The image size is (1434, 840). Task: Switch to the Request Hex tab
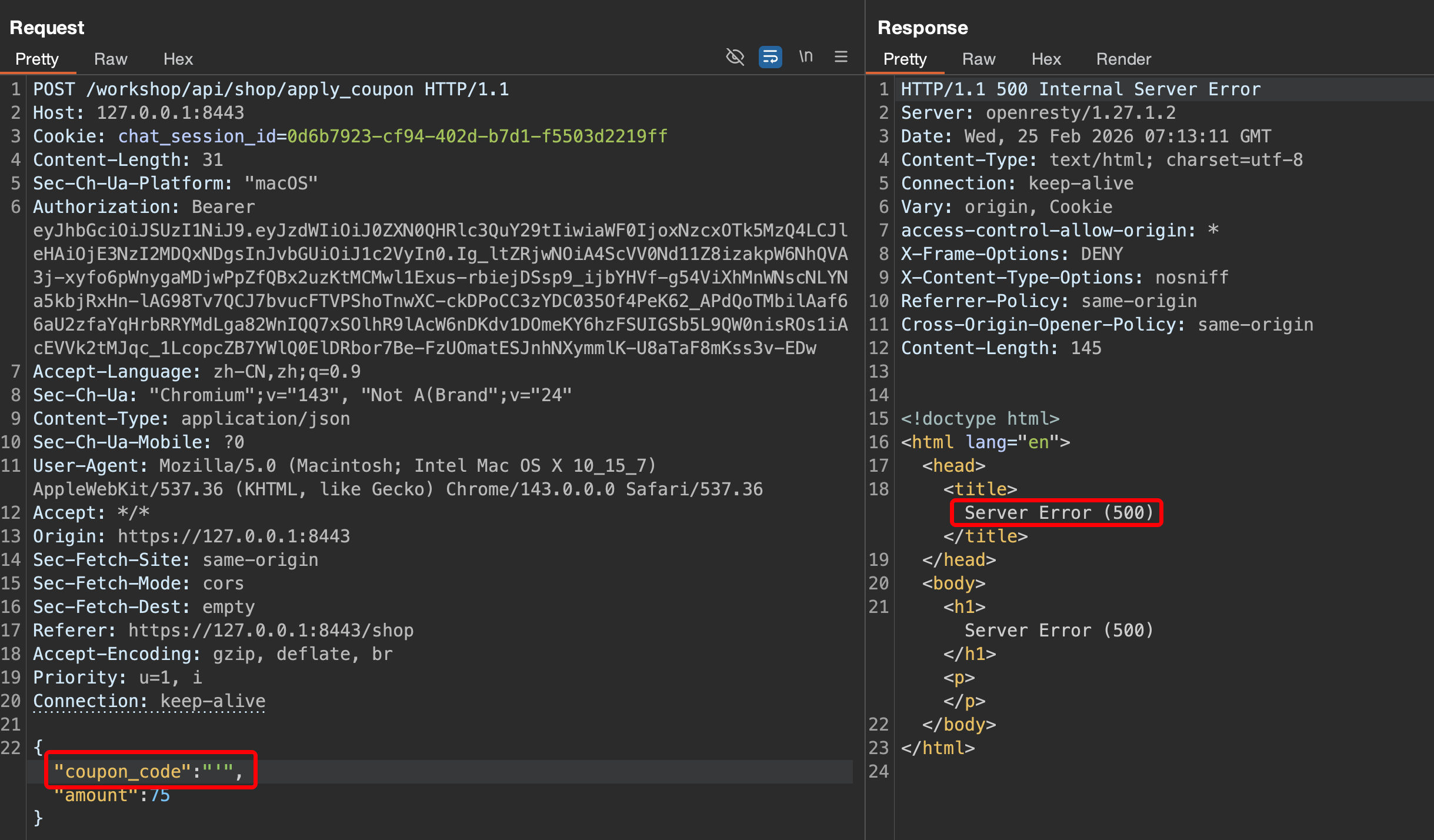point(178,59)
